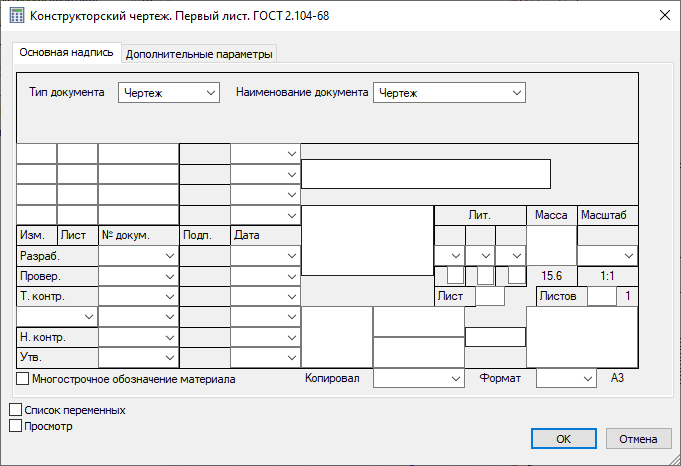
Task: Toggle the Список переменных checkbox
Action: tap(15, 410)
